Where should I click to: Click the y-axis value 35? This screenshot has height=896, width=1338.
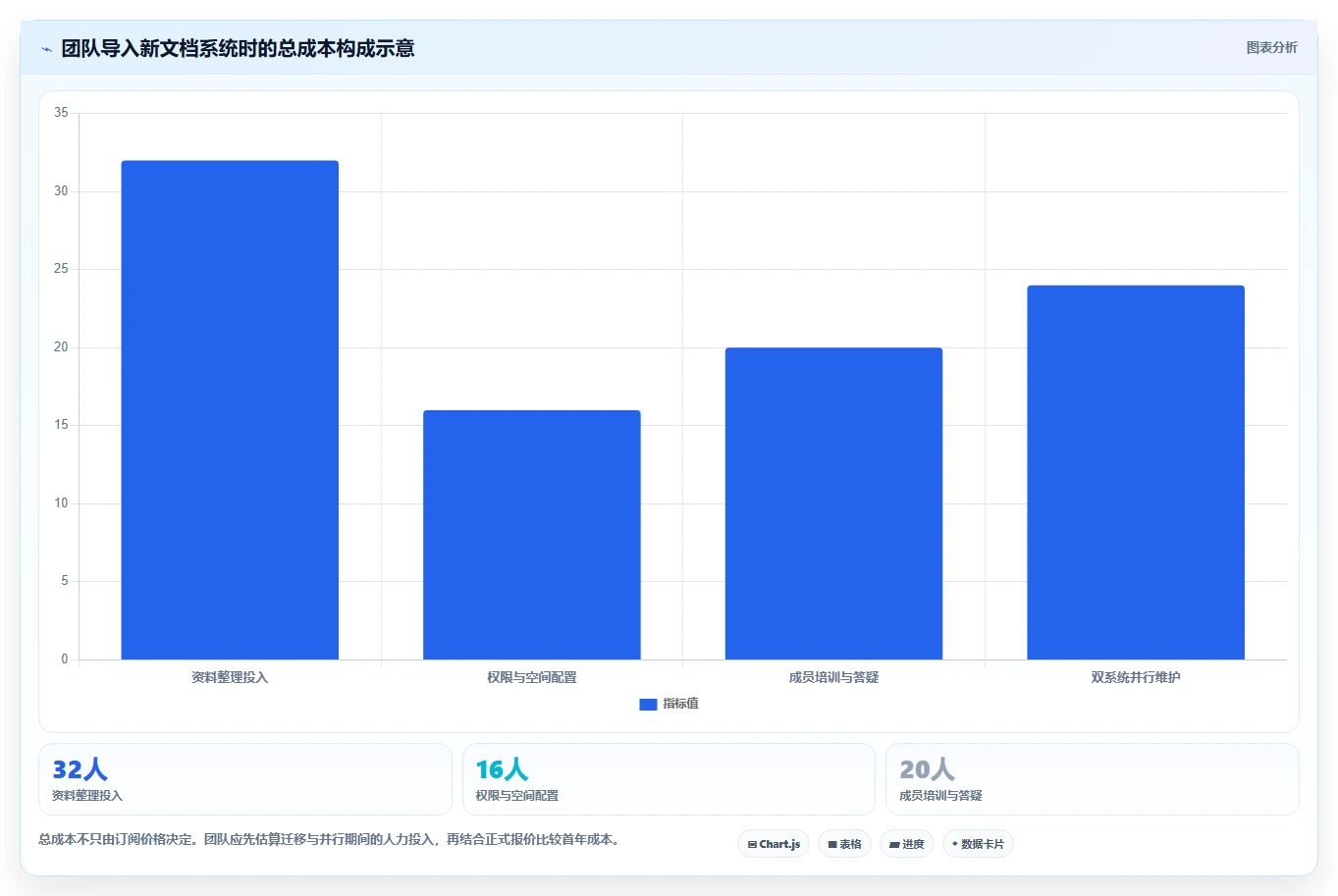61,113
